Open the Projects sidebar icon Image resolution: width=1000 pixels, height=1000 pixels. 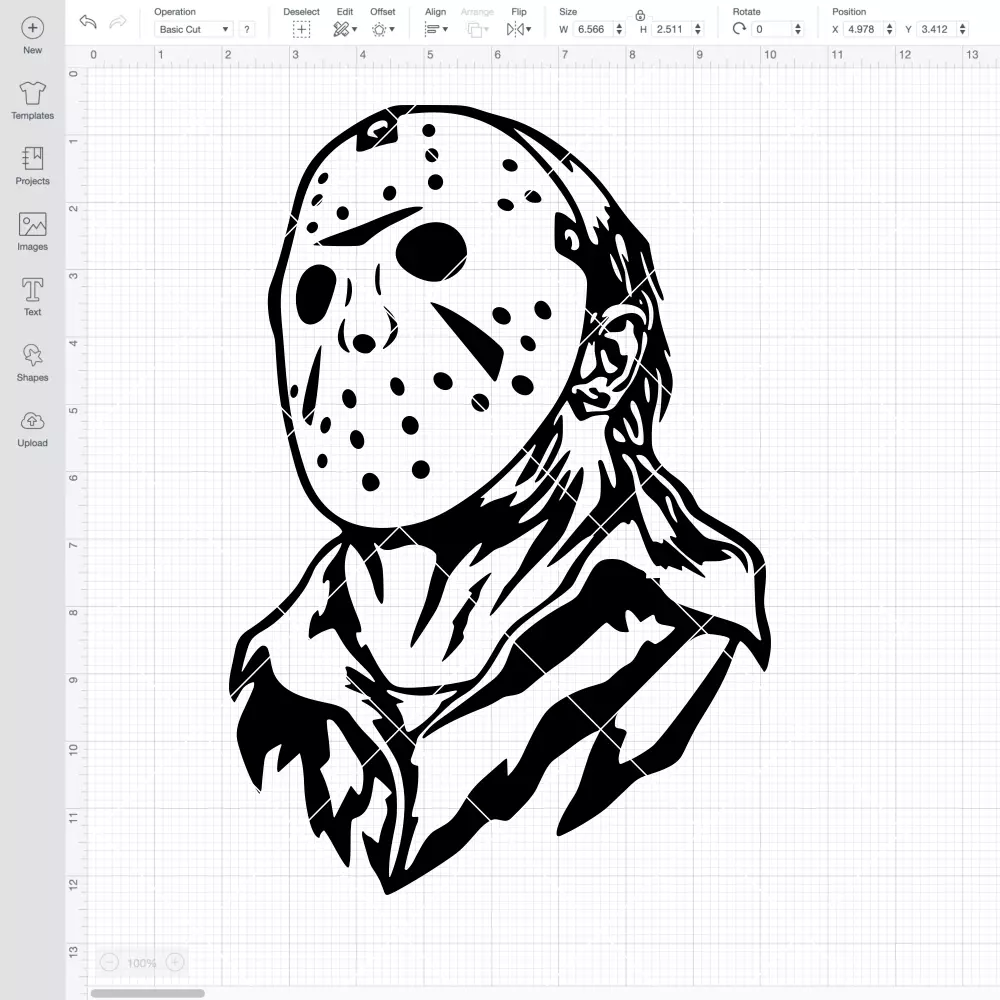[x=33, y=158]
